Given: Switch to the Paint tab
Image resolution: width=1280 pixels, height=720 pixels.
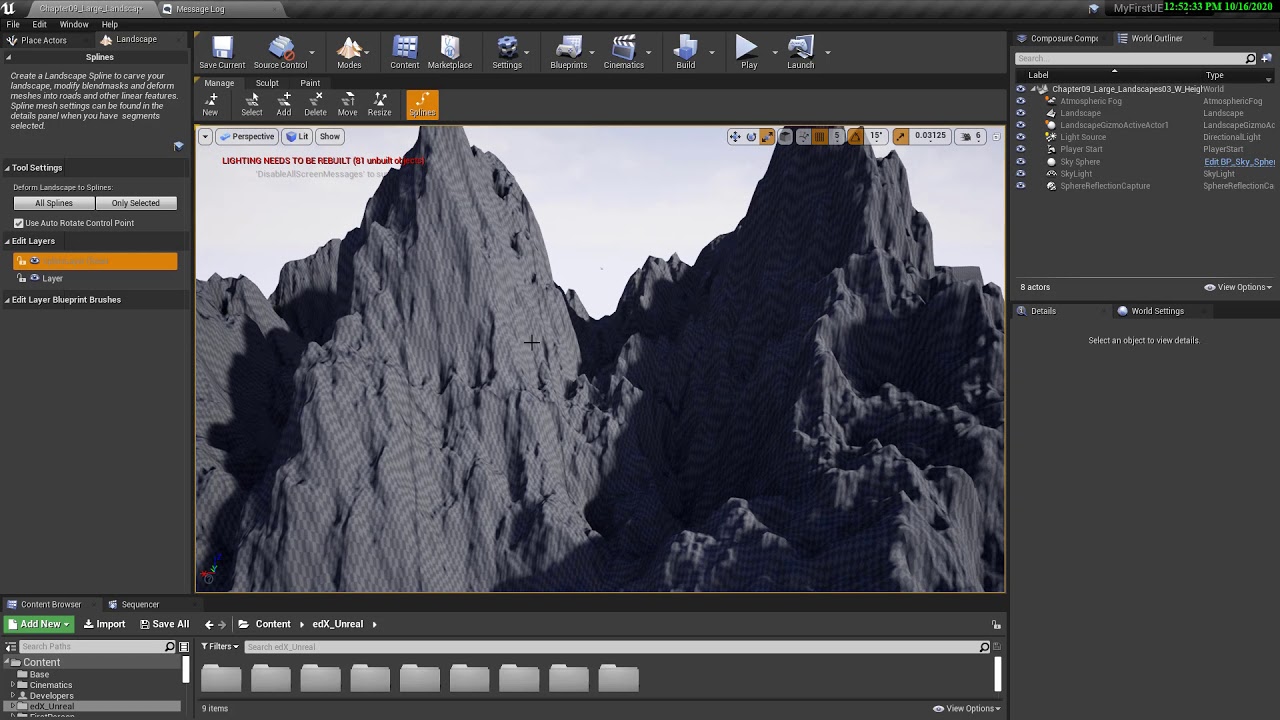Looking at the screenshot, I should (310, 83).
